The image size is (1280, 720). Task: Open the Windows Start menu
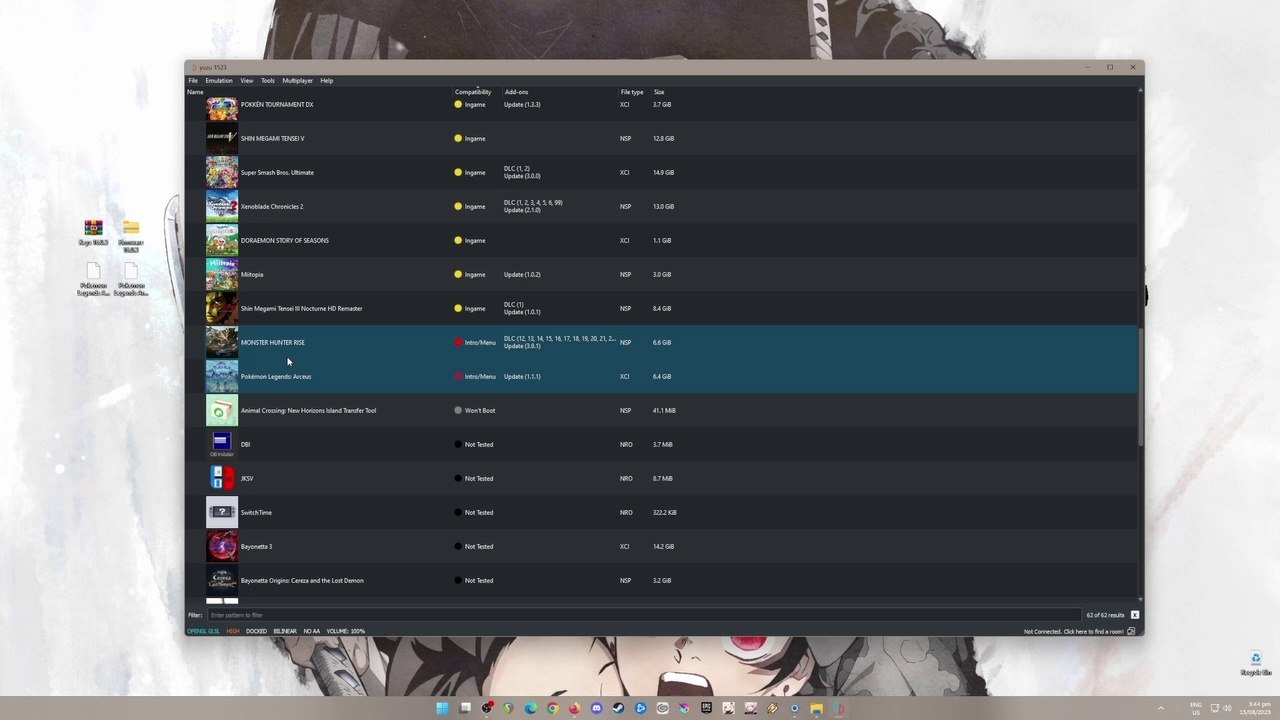coord(442,709)
